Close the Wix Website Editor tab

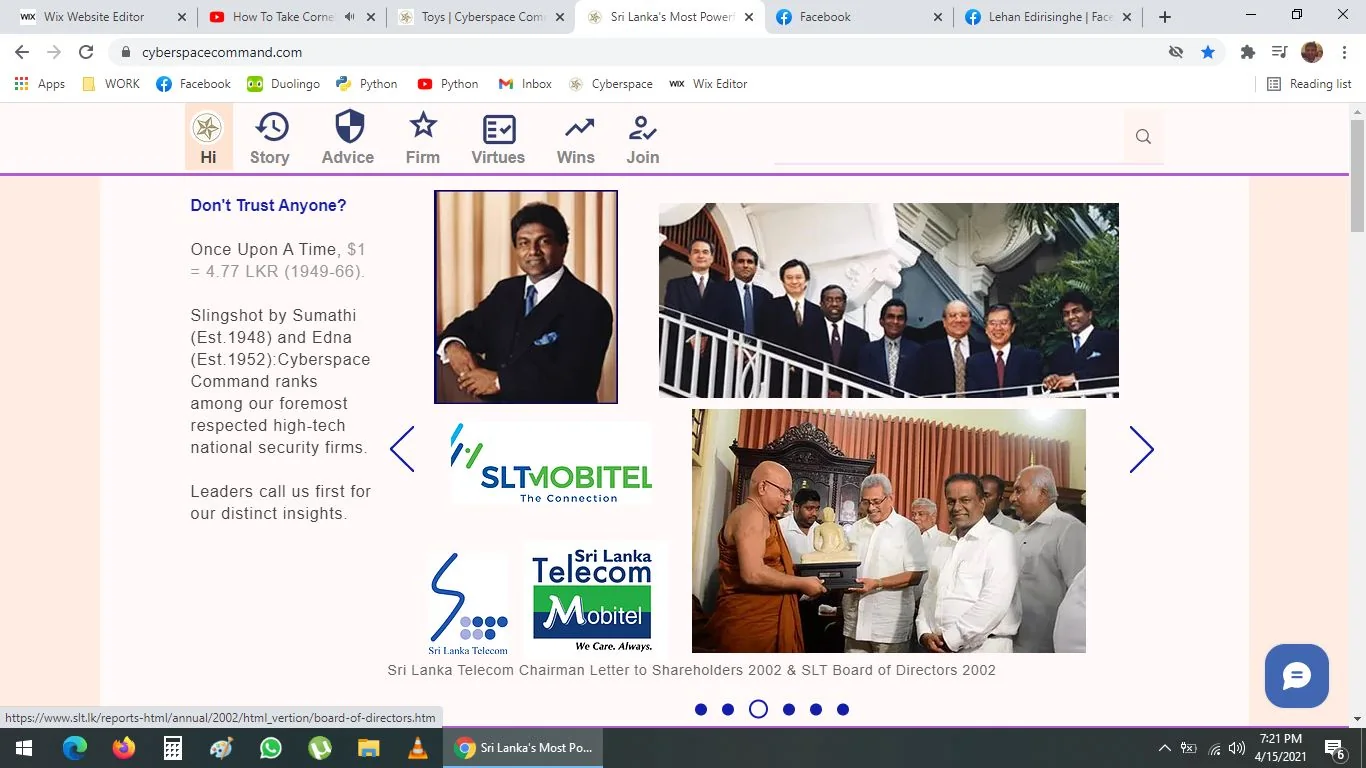click(x=181, y=17)
